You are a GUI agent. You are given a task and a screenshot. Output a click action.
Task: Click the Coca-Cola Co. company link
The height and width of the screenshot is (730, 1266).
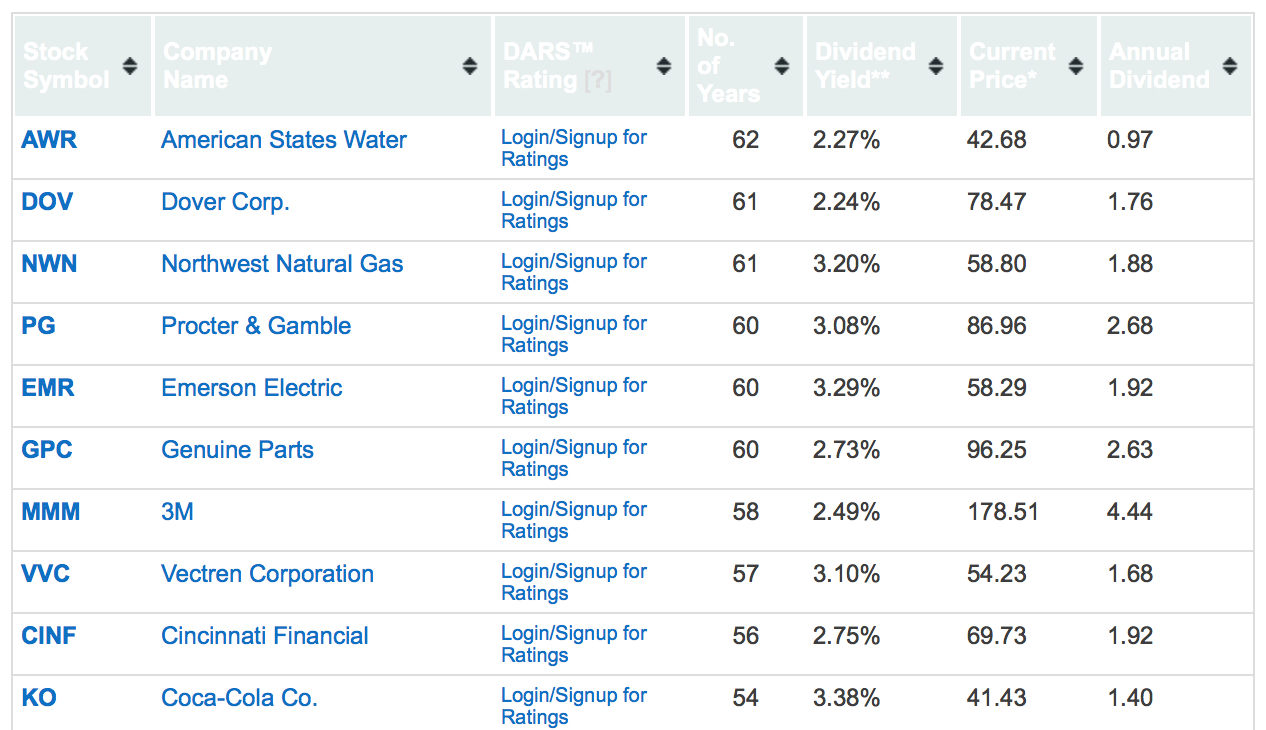239,698
